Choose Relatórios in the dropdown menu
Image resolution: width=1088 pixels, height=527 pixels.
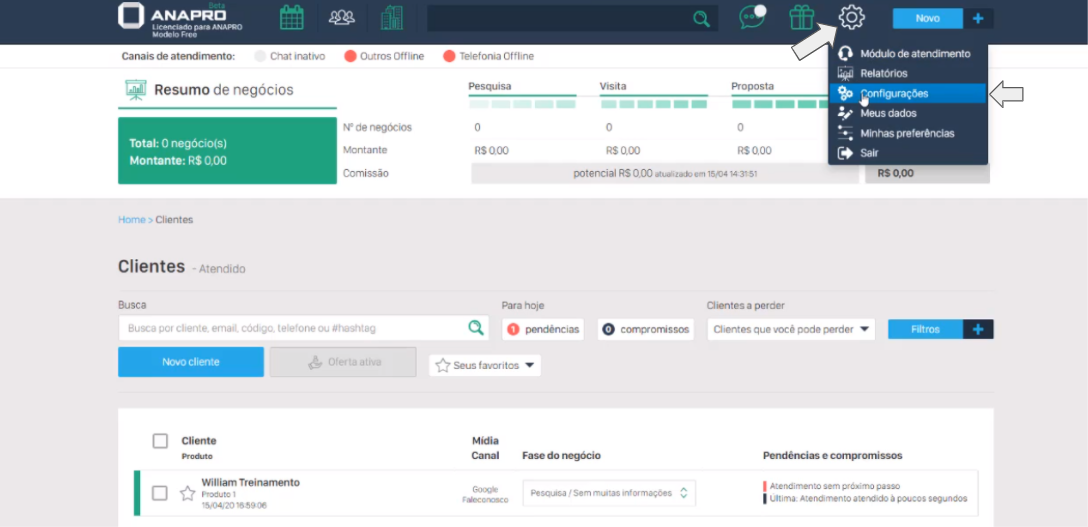(x=883, y=73)
